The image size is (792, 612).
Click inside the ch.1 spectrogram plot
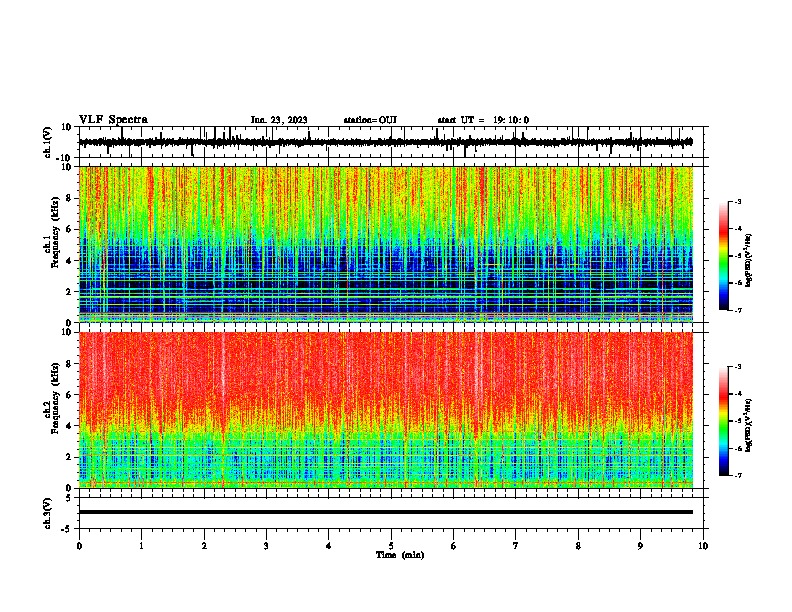click(x=386, y=244)
